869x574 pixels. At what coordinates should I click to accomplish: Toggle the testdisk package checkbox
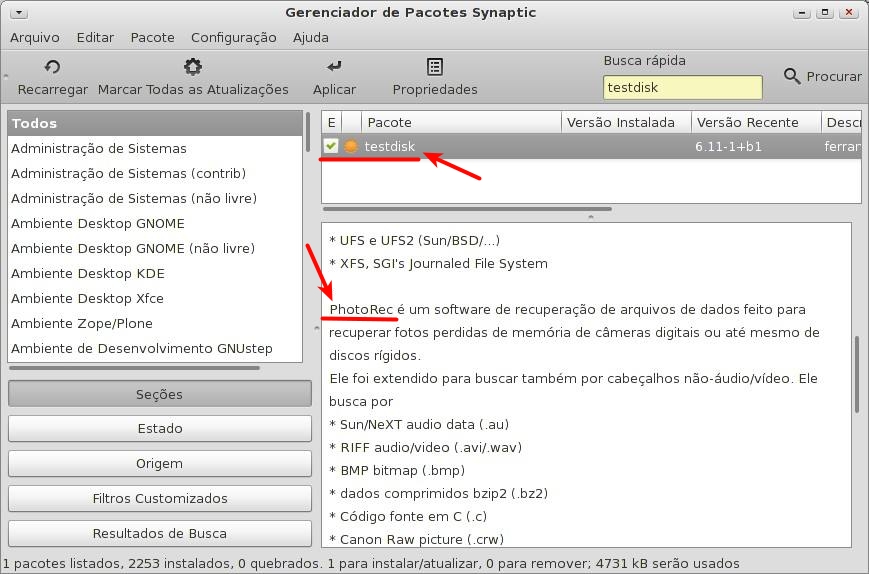click(x=331, y=146)
